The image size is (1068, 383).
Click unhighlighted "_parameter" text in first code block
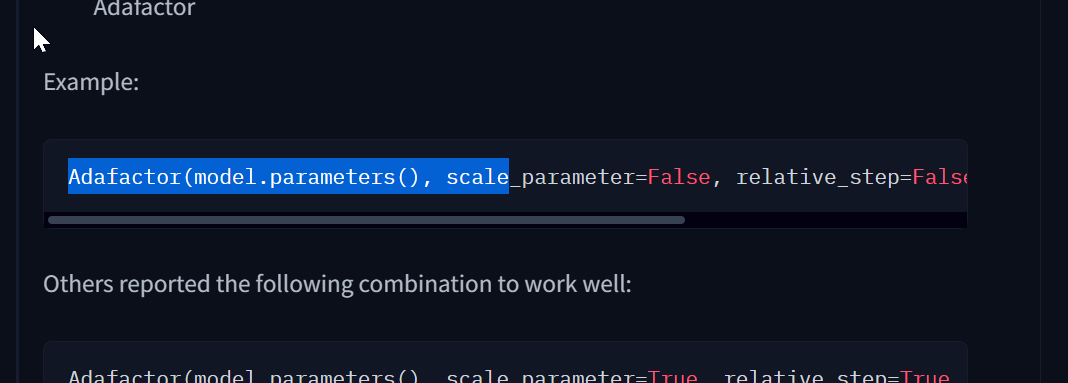coord(572,177)
